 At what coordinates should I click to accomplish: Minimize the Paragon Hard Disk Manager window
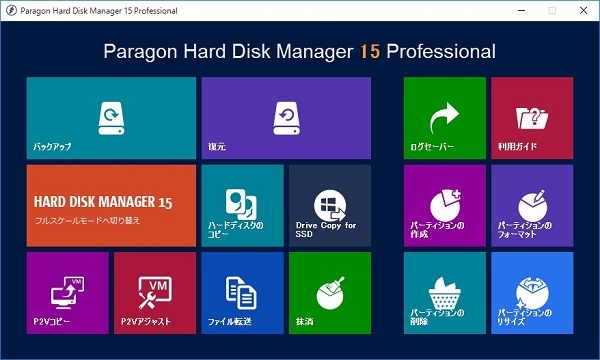click(x=521, y=10)
